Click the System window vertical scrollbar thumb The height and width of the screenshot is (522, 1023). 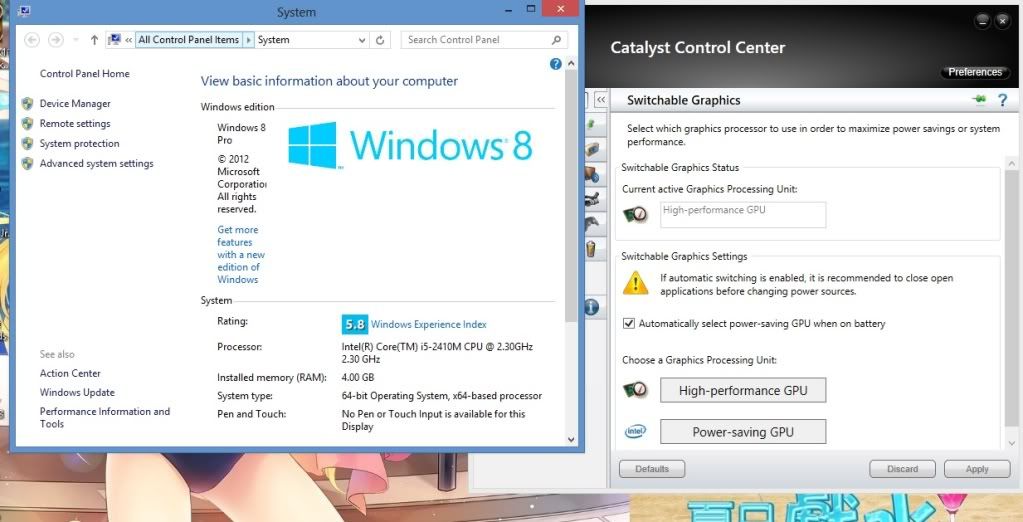tap(572, 196)
